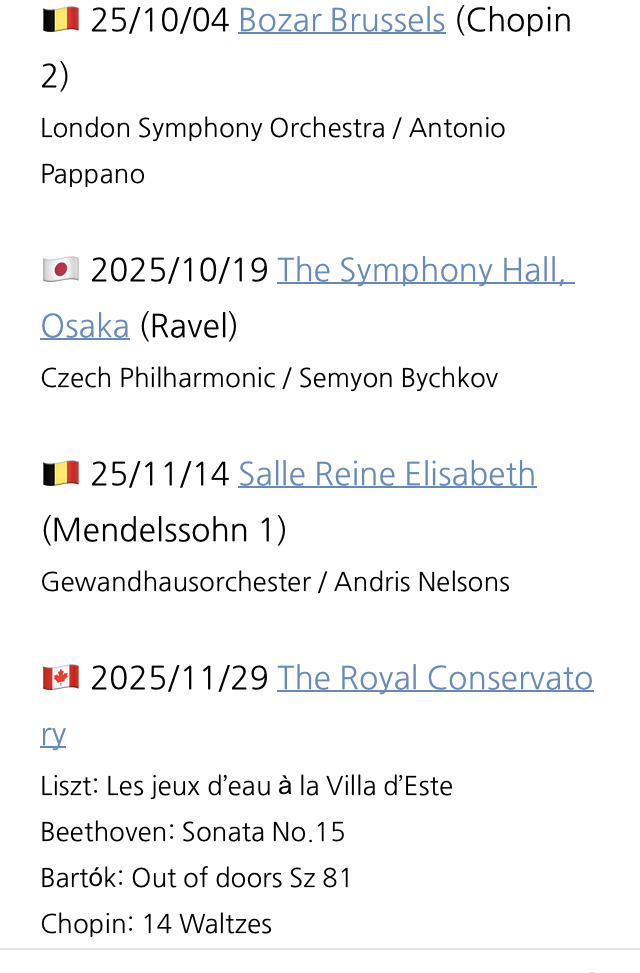Click the Japanese flag emoji

point(60,270)
